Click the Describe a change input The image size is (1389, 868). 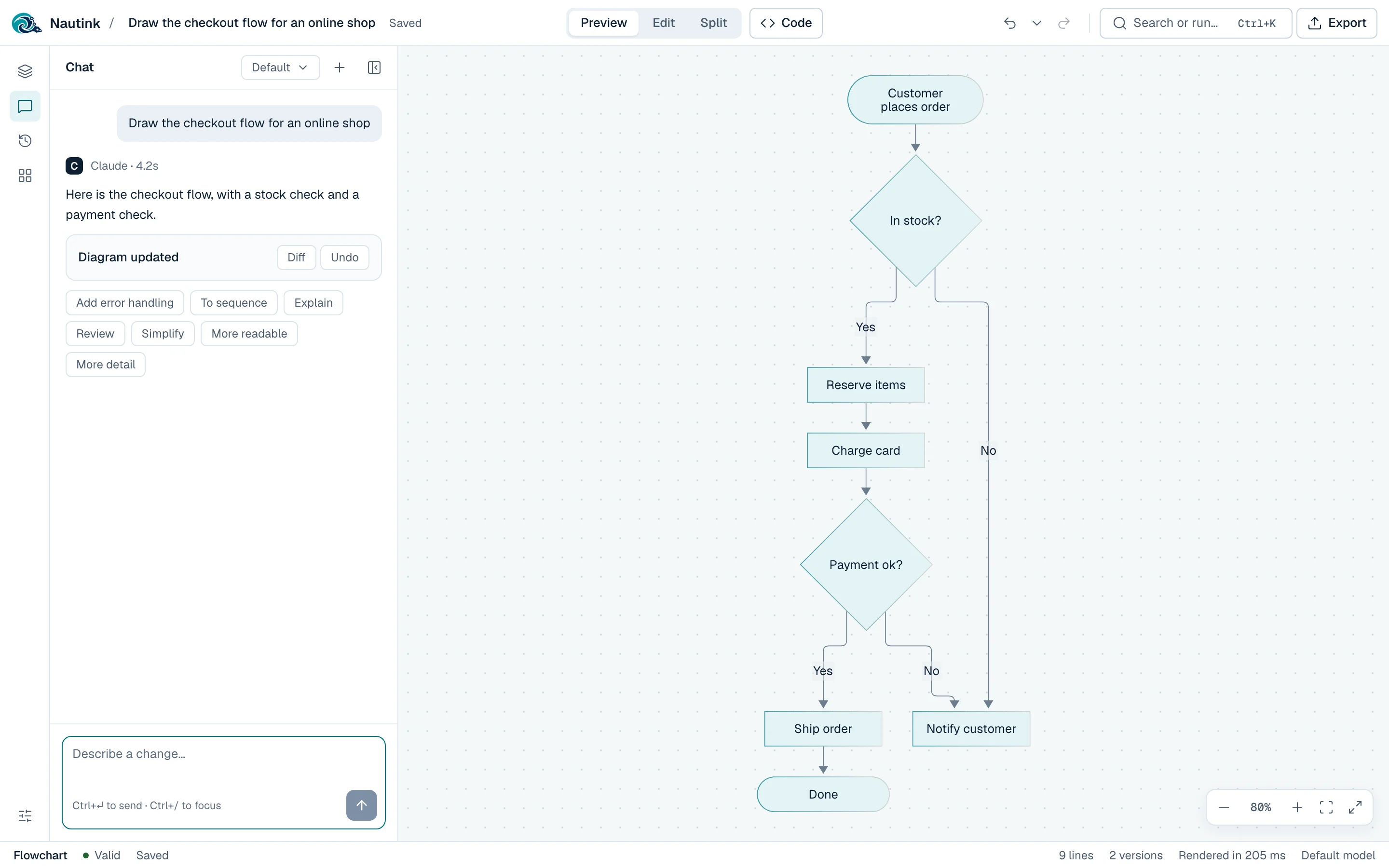[223, 783]
